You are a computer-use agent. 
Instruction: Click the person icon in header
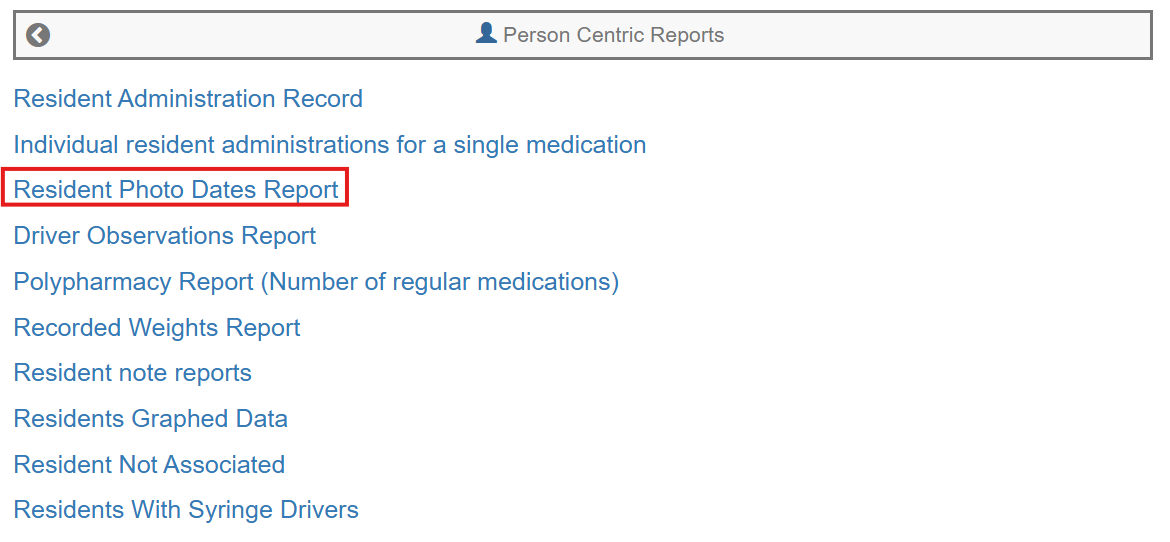[x=486, y=35]
